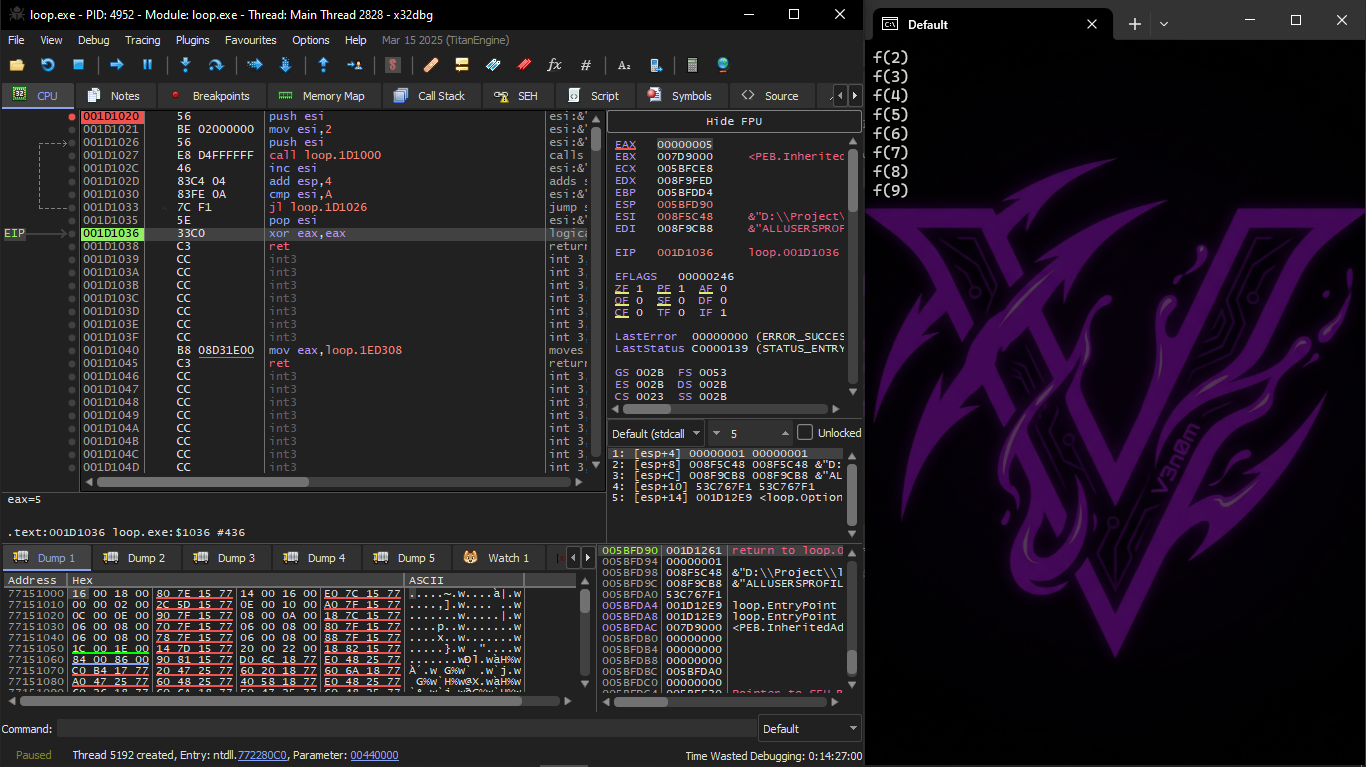The width and height of the screenshot is (1366, 767).
Task: Open the Plugins menu
Action: coord(192,40)
